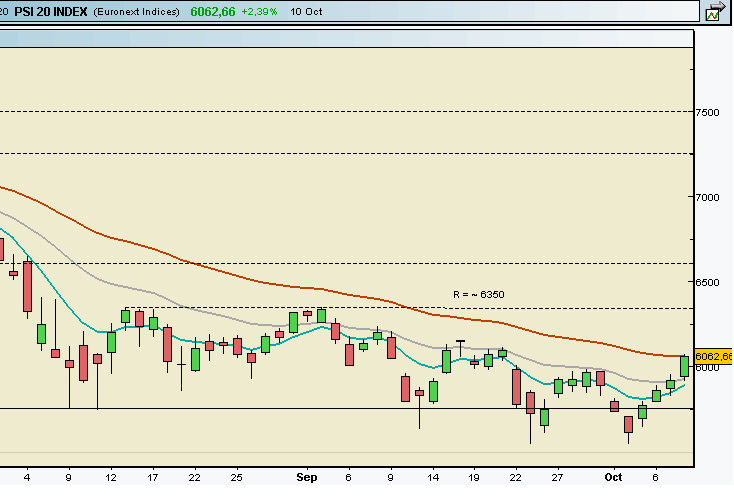Click the 6500 price axis label
734x503 pixels.
[708, 282]
